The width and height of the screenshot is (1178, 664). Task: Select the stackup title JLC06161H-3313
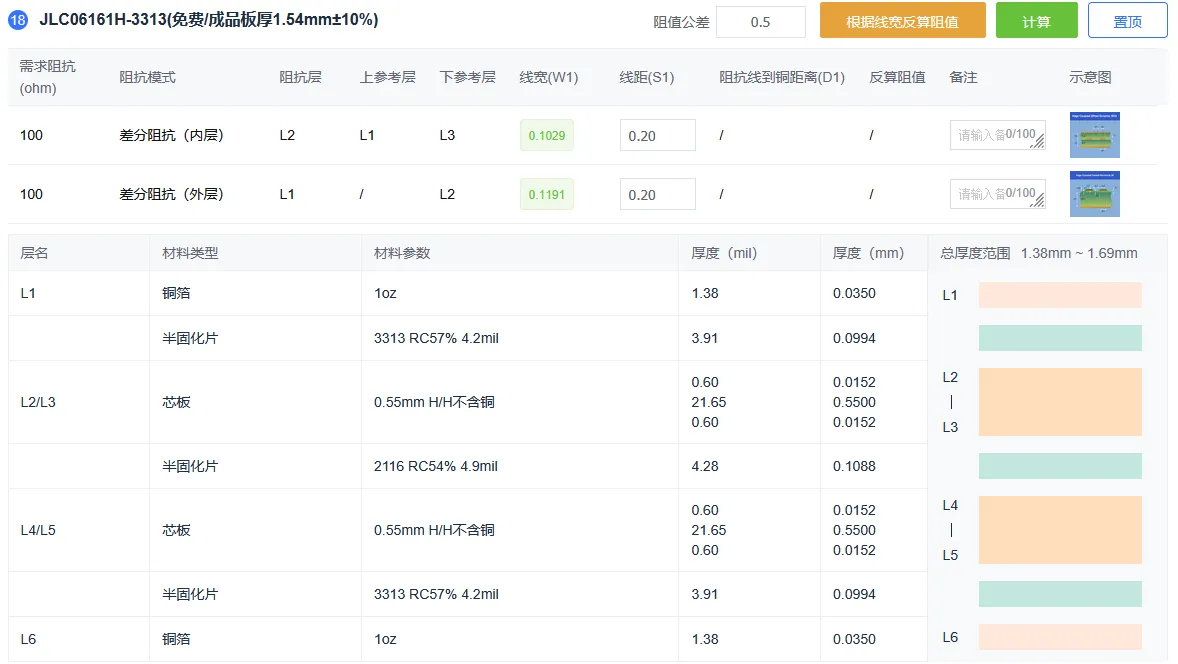209,20
